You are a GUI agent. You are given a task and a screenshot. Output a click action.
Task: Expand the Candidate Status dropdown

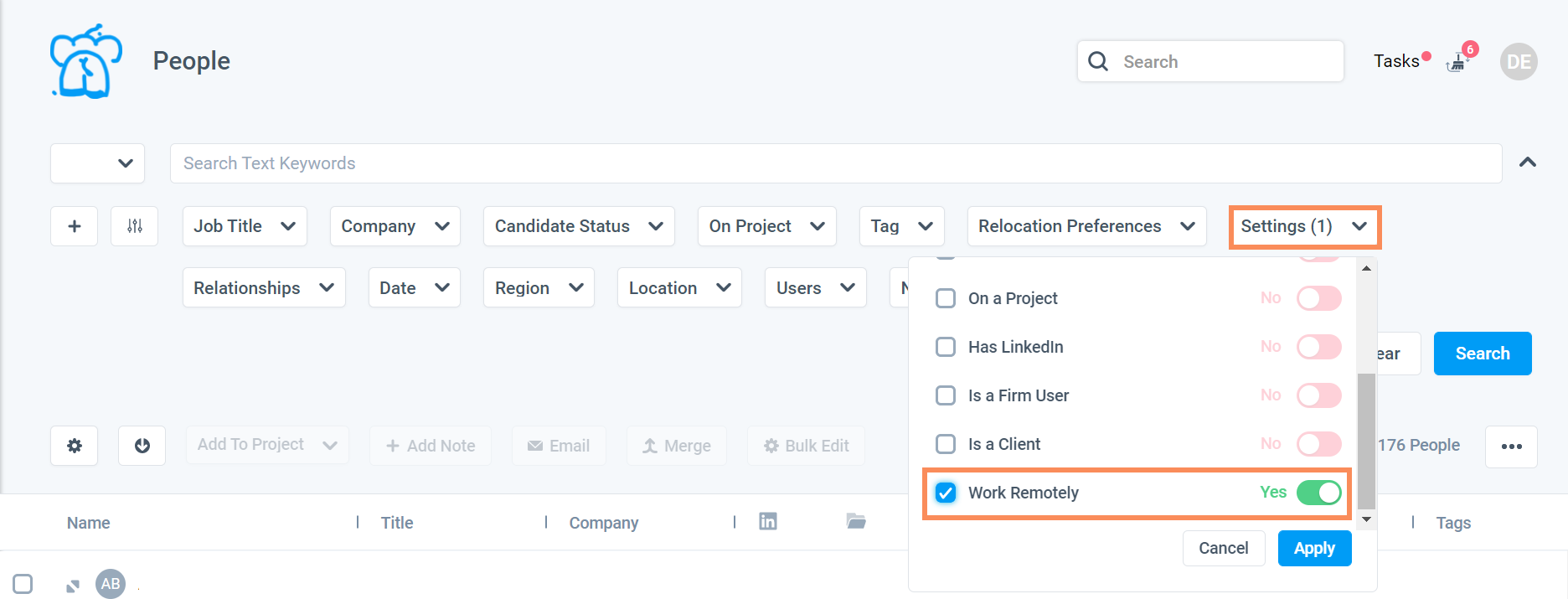(x=579, y=226)
